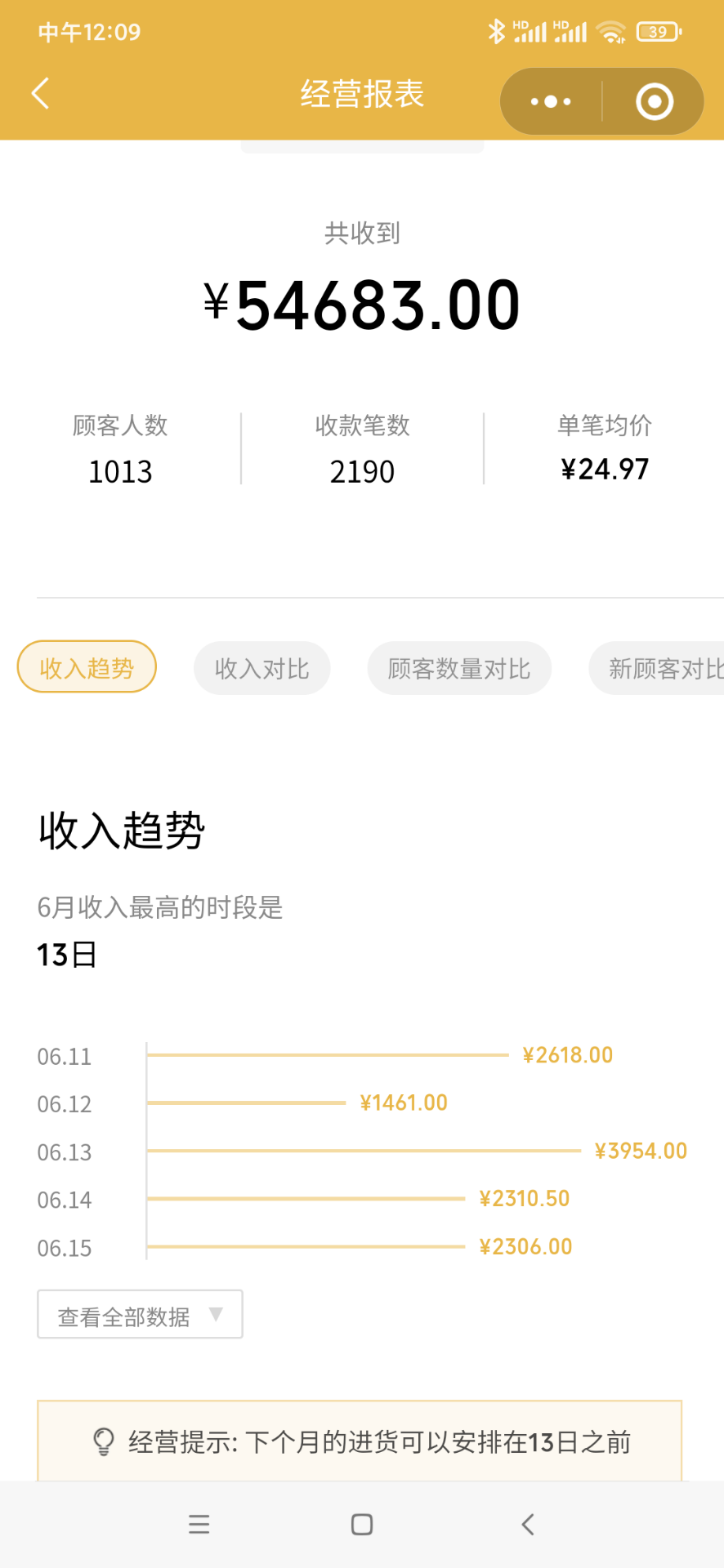Open the mini-program three-dot menu
Image resolution: width=724 pixels, height=1568 pixels.
(551, 101)
